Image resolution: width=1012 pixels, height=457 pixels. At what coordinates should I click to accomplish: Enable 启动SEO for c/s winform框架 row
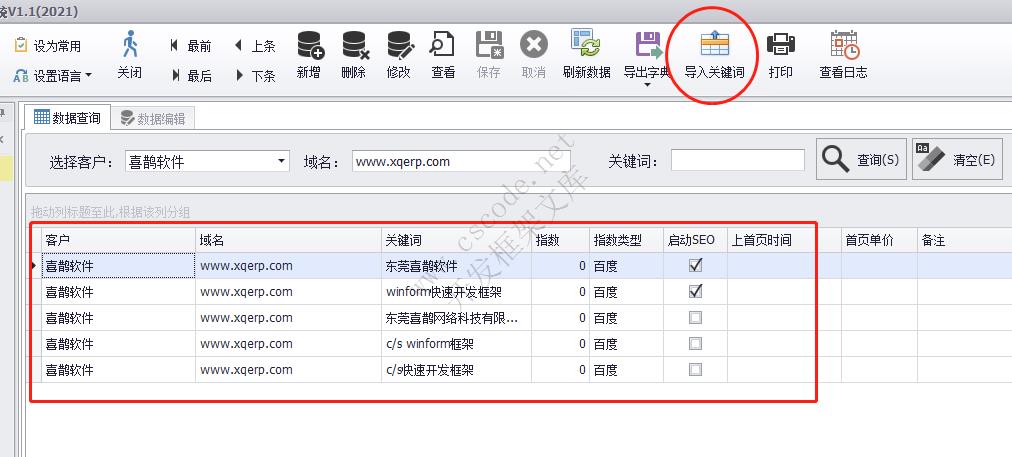tap(696, 344)
